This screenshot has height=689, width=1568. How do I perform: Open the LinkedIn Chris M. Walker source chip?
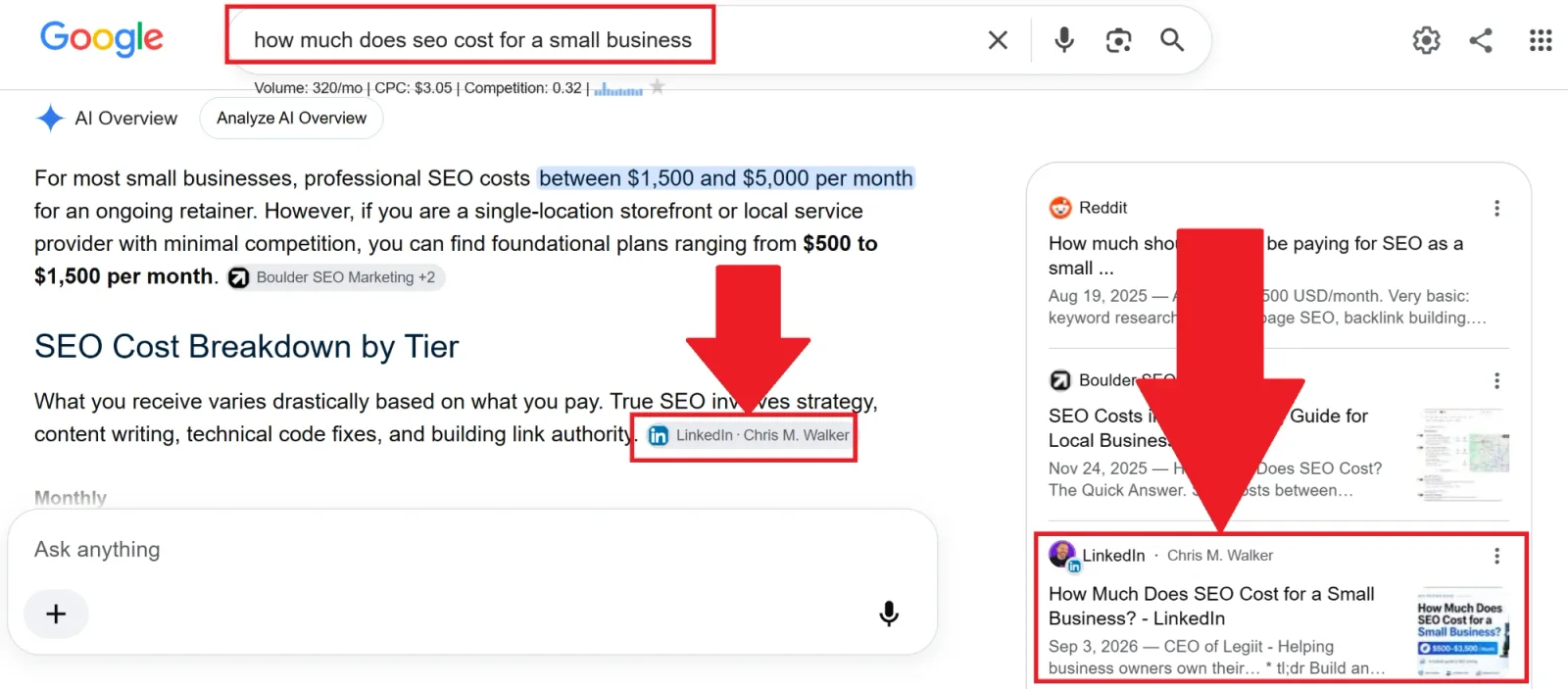click(750, 435)
